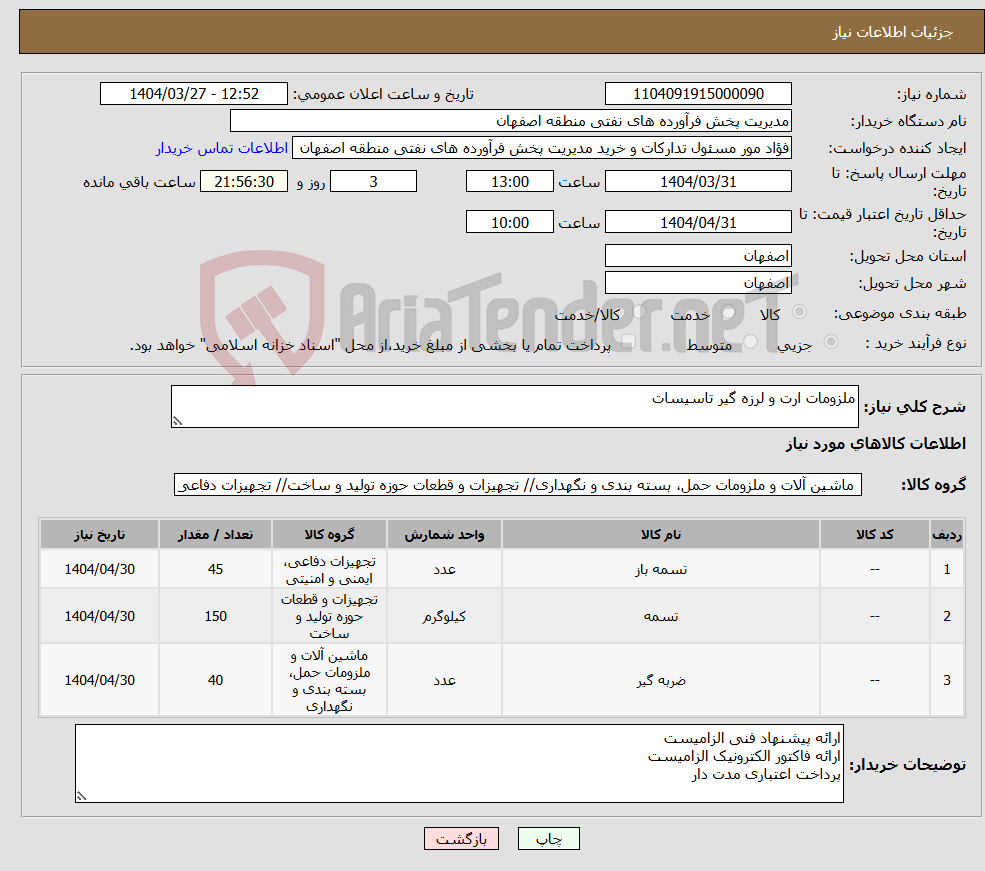Select the کالا radio for طبقه بندی موضوعی
Viewport: 985px width, 871px height.
pos(799,311)
